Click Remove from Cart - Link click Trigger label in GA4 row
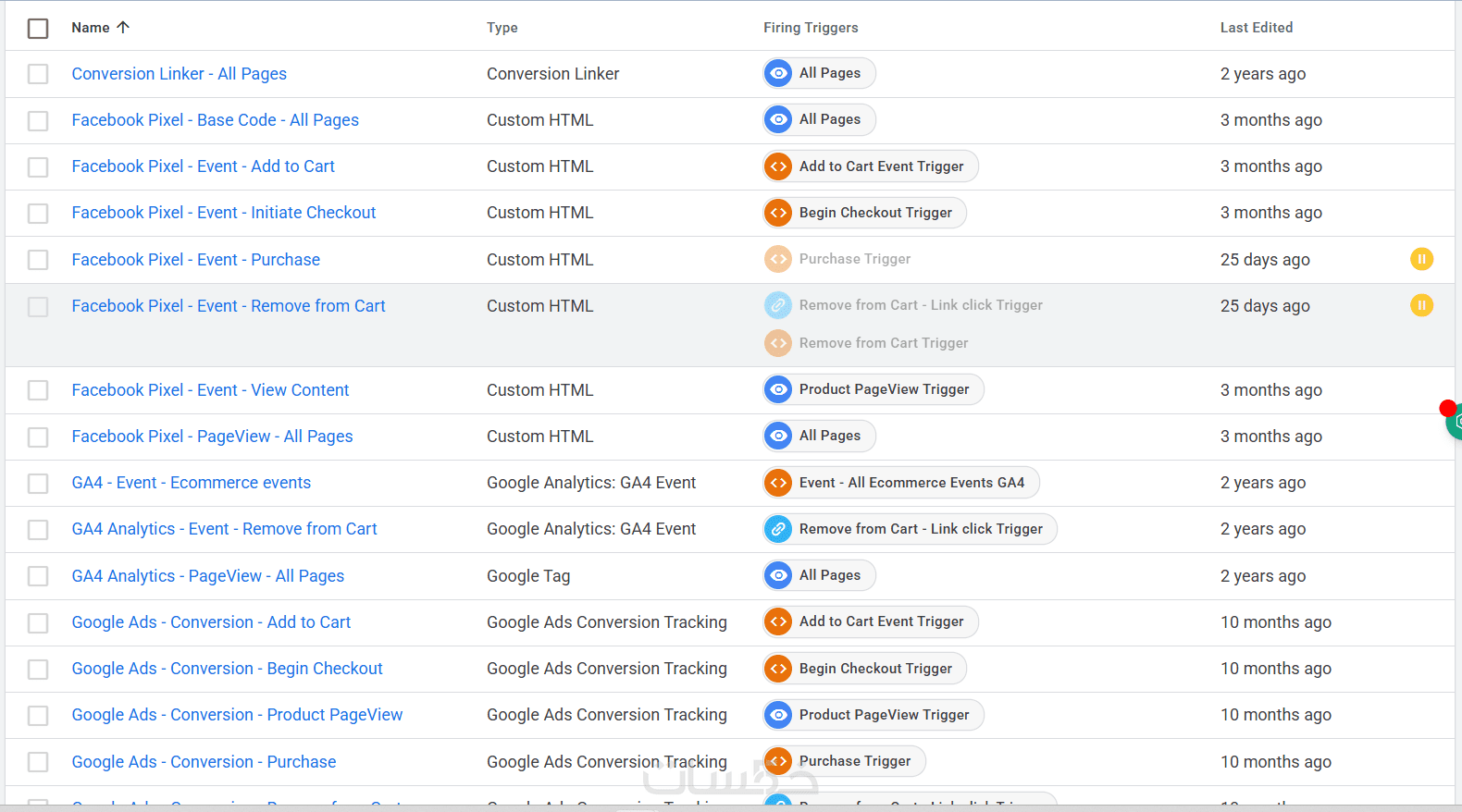1462x812 pixels. click(921, 529)
